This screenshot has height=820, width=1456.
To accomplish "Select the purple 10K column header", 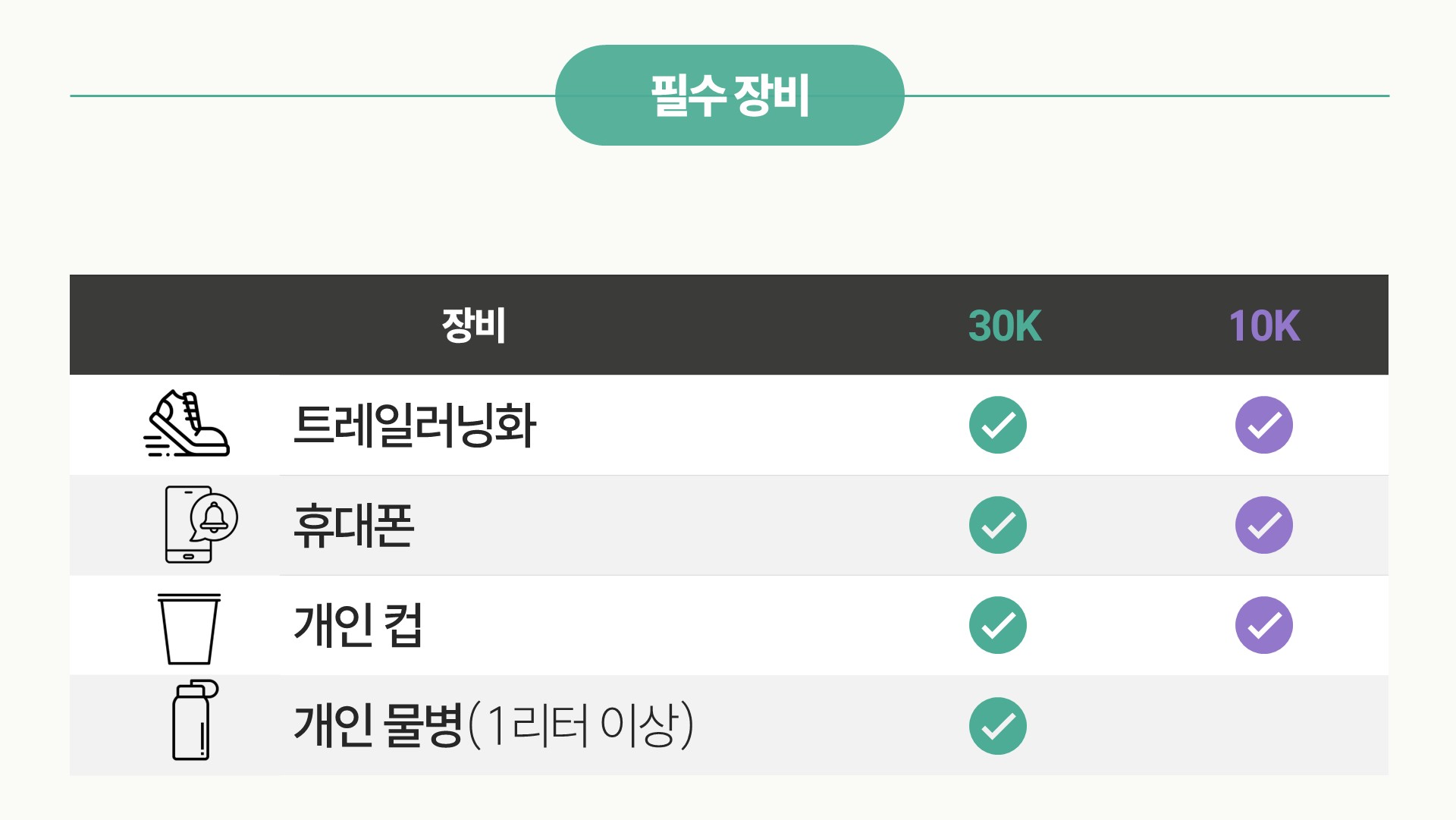I will pyautogui.click(x=1264, y=326).
